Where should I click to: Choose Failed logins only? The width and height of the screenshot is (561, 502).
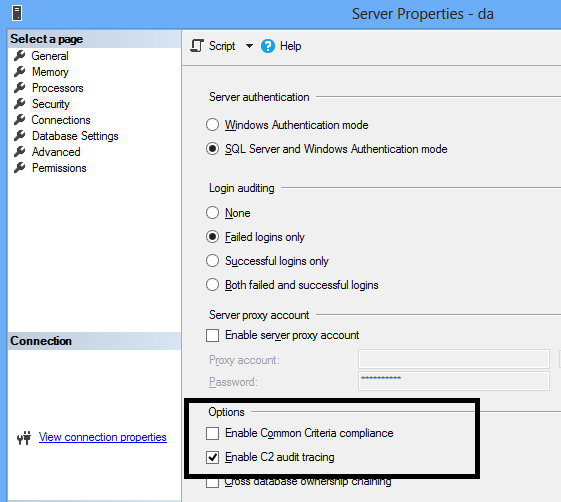(x=213, y=237)
